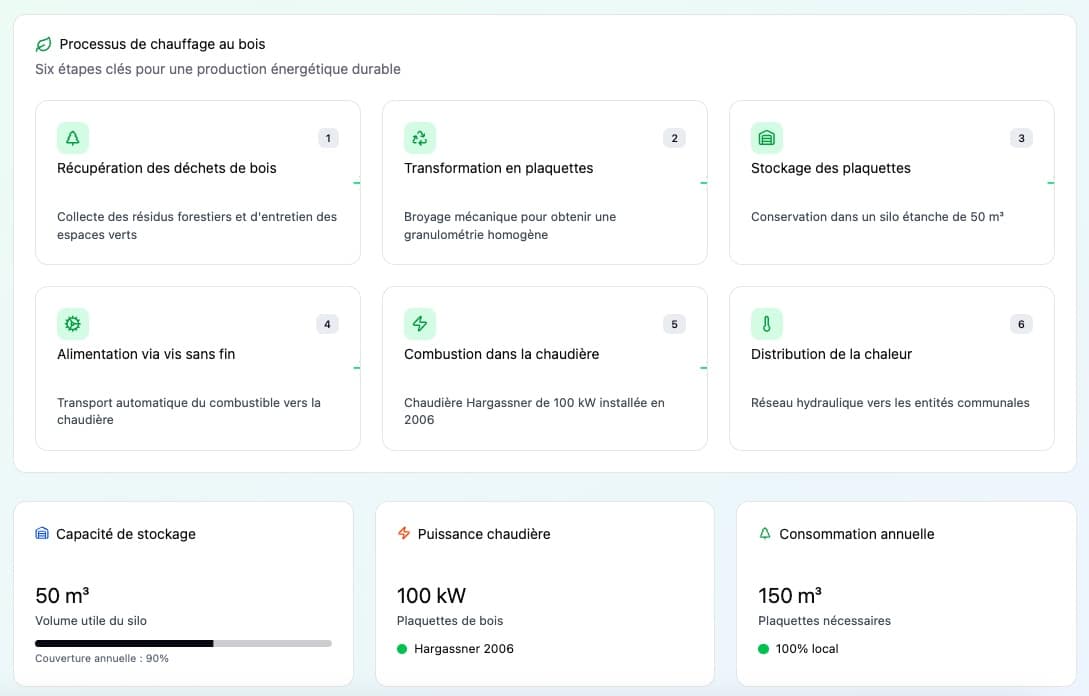Click the leaf icon beside Processus de chauffage
Screen dimensions: 1089x696
coord(43,44)
